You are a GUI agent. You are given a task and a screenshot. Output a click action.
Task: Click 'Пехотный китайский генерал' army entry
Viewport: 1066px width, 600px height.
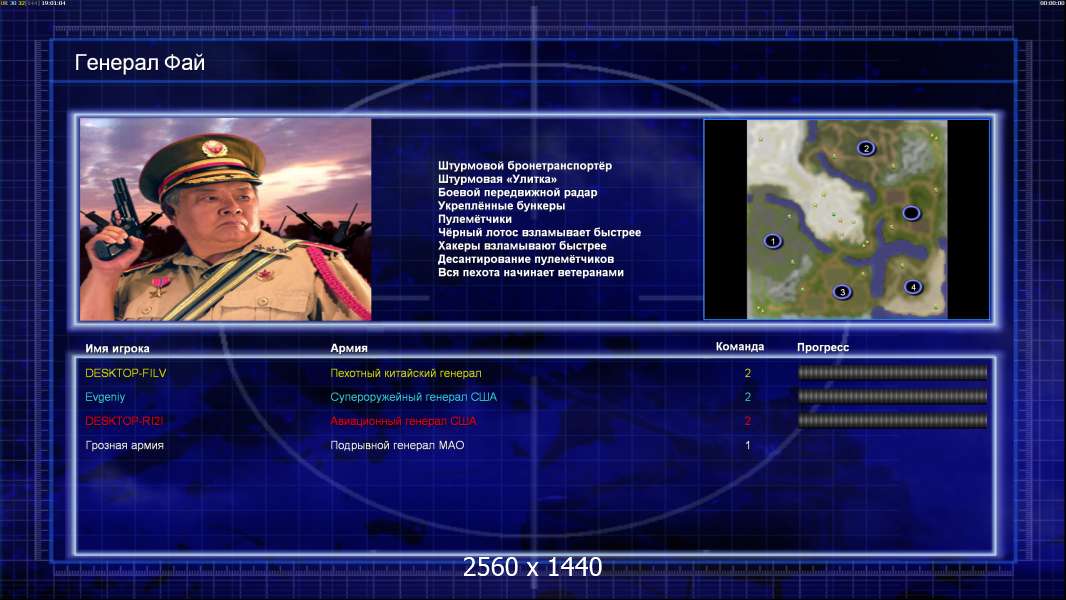(406, 373)
